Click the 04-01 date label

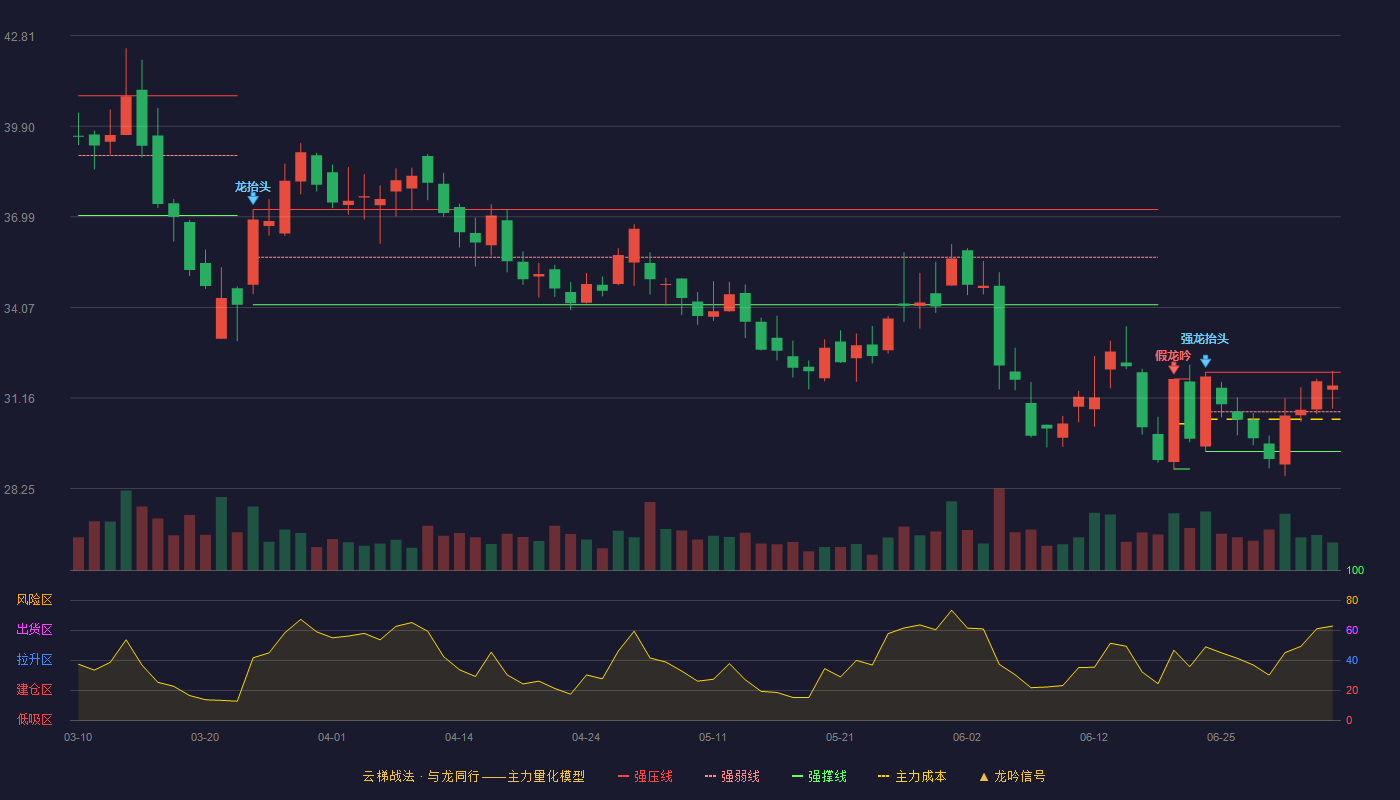click(x=332, y=737)
